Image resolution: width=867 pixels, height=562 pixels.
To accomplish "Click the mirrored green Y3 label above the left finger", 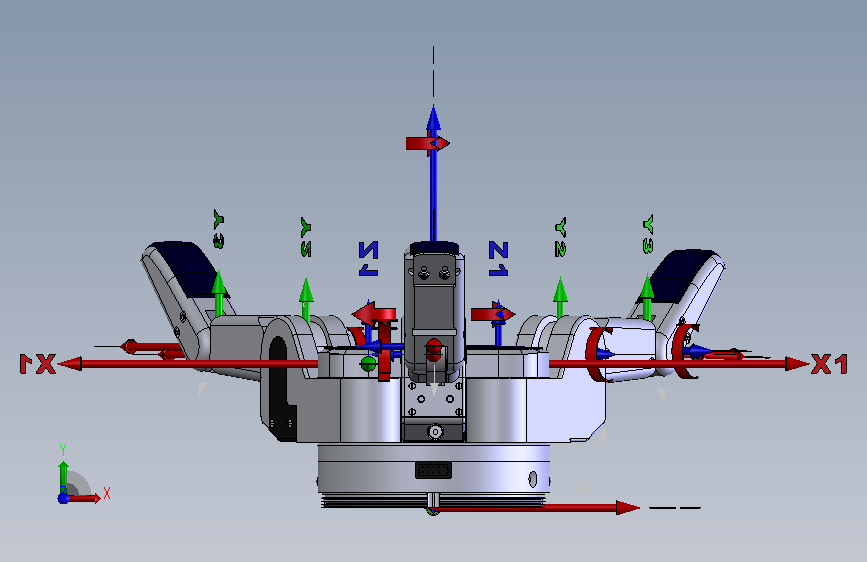I will (218, 229).
